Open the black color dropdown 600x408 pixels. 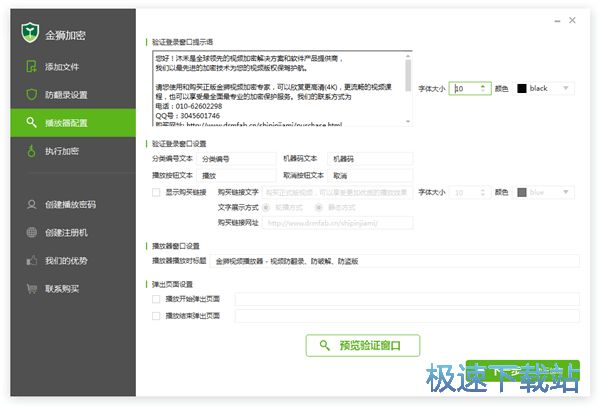tap(566, 88)
